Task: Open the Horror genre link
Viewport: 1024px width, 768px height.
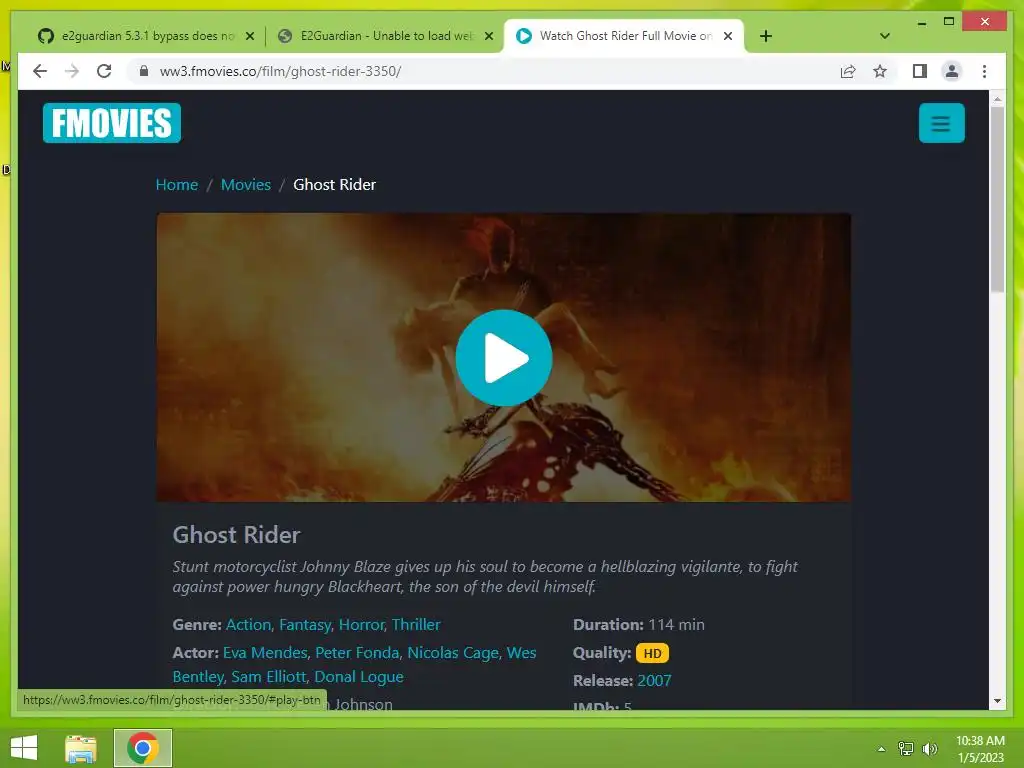Action: tap(362, 625)
